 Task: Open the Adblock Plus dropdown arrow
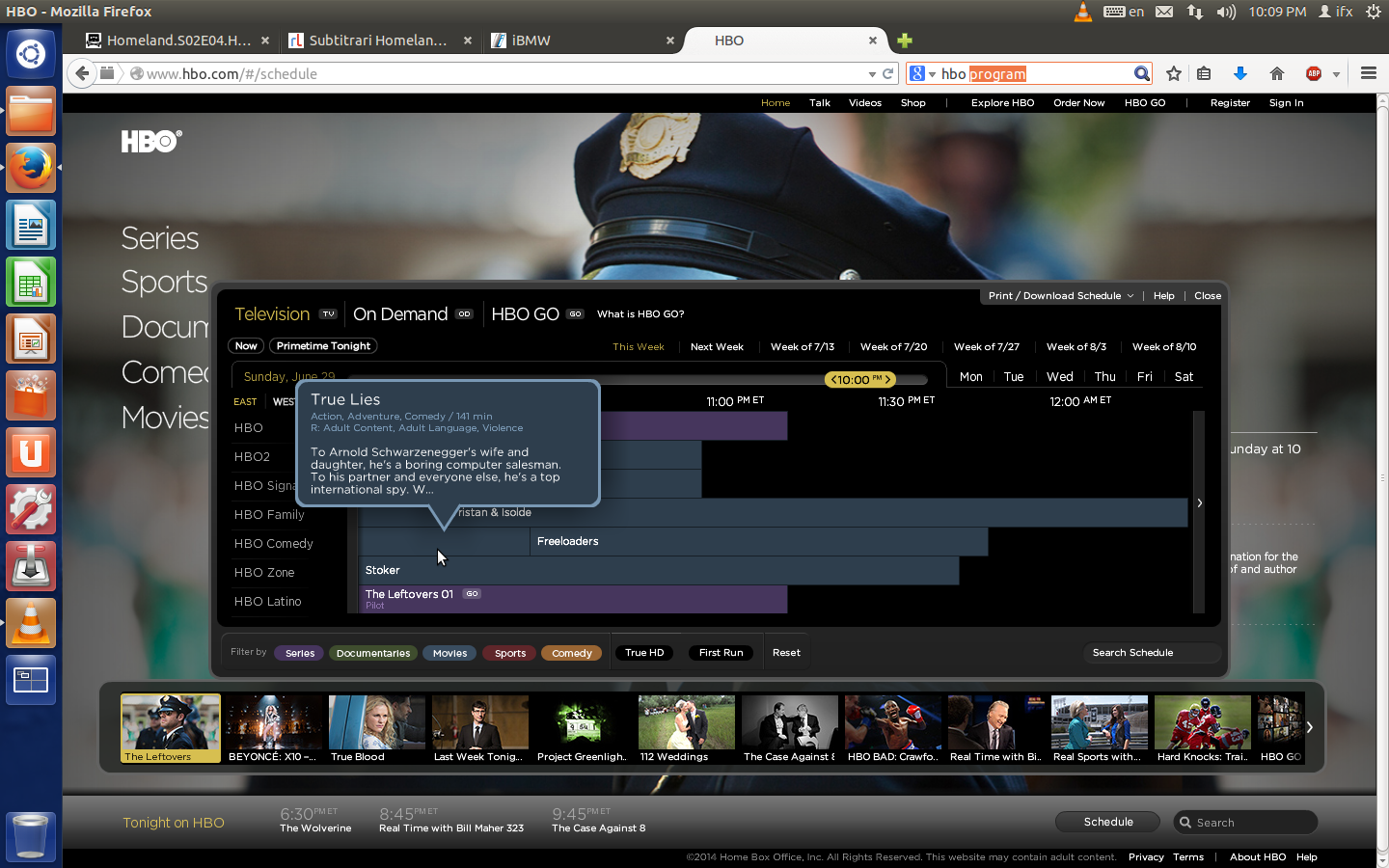(1336, 74)
